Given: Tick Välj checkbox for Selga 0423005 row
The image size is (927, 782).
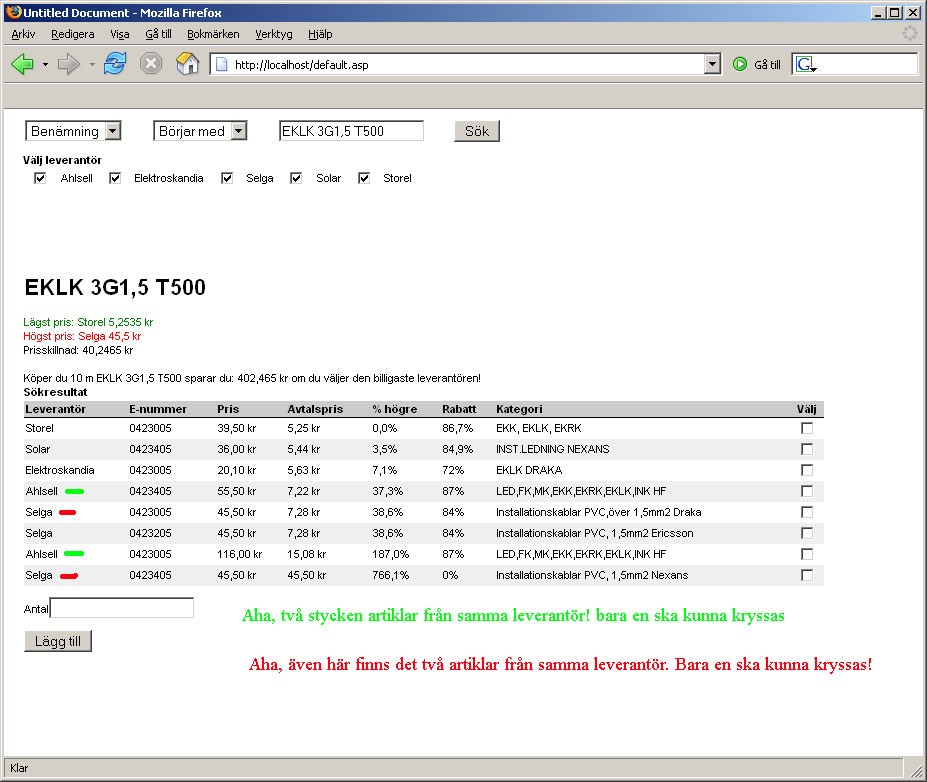Looking at the screenshot, I should click(x=807, y=512).
